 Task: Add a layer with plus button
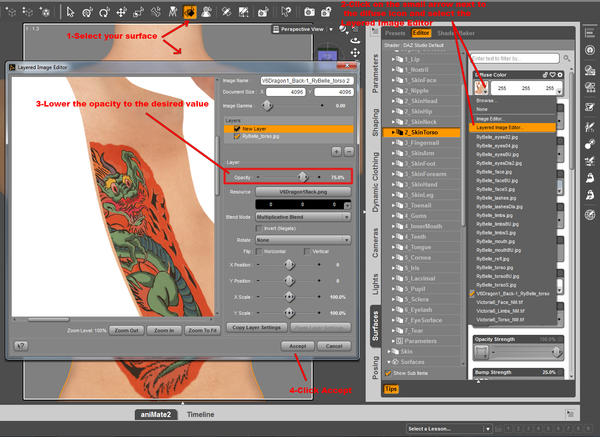[336, 152]
